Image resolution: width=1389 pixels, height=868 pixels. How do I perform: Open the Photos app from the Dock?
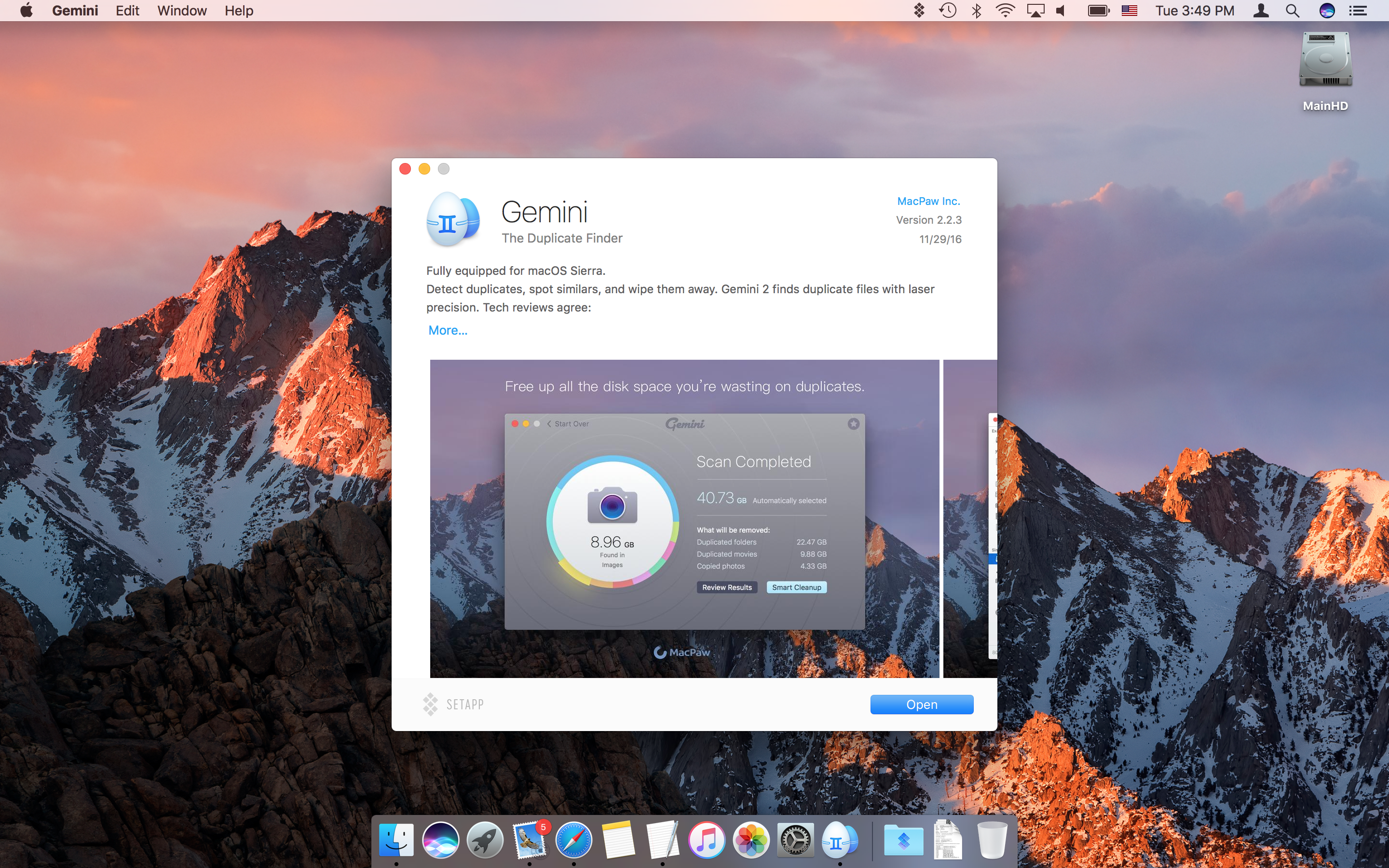tap(751, 841)
